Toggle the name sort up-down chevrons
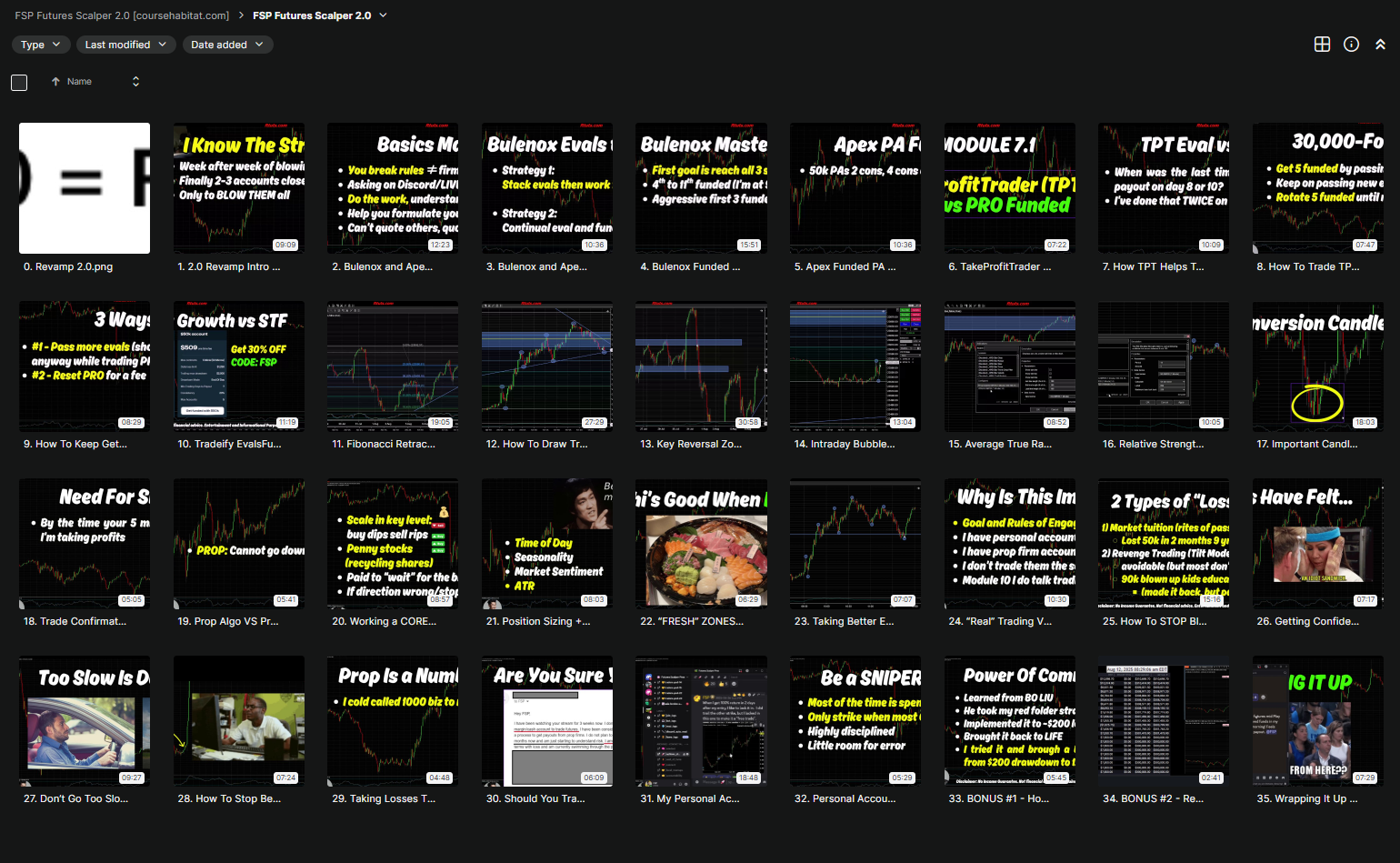The height and width of the screenshot is (863, 1400). [x=135, y=82]
